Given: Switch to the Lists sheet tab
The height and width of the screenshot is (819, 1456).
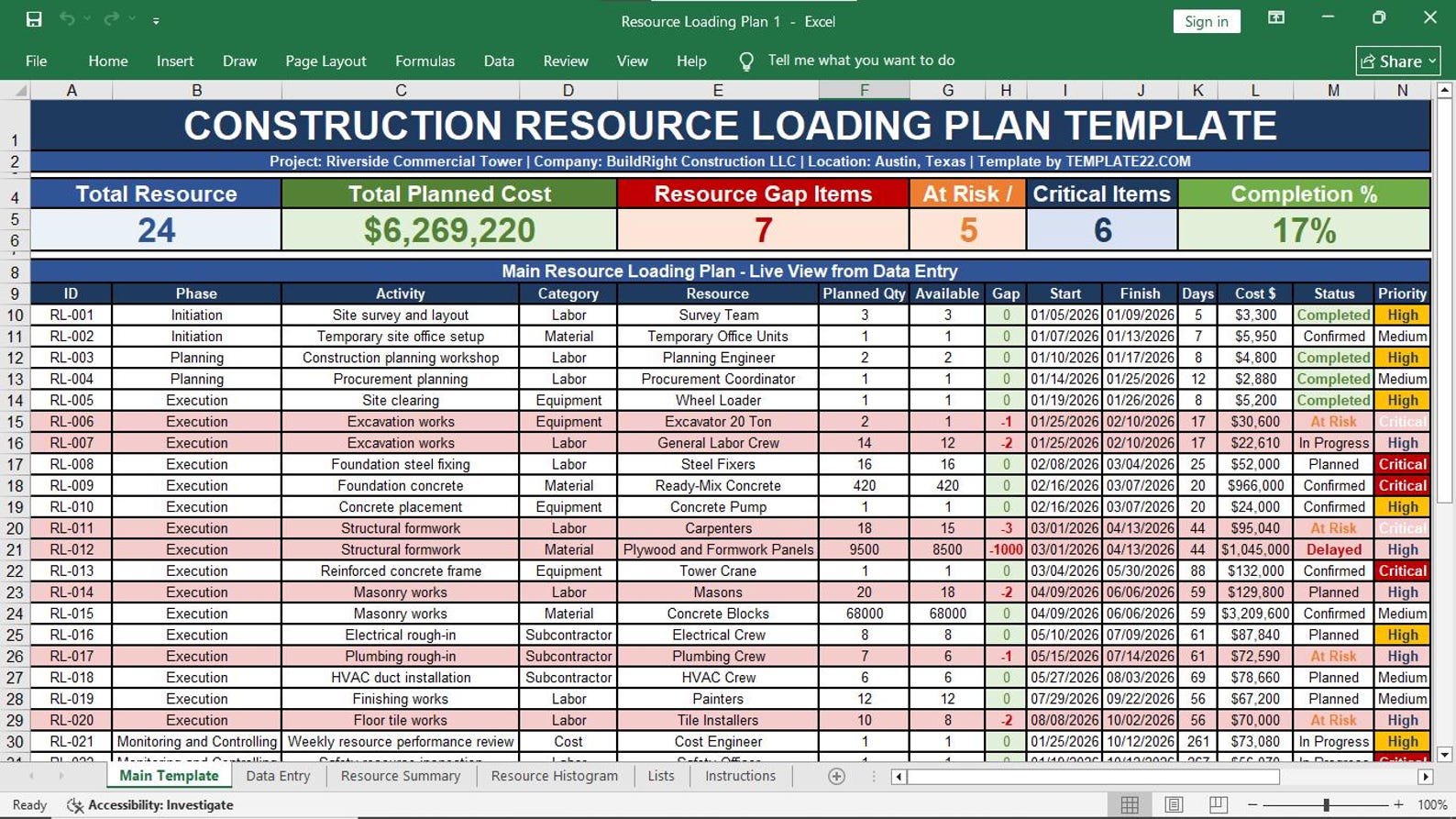Looking at the screenshot, I should 661,776.
